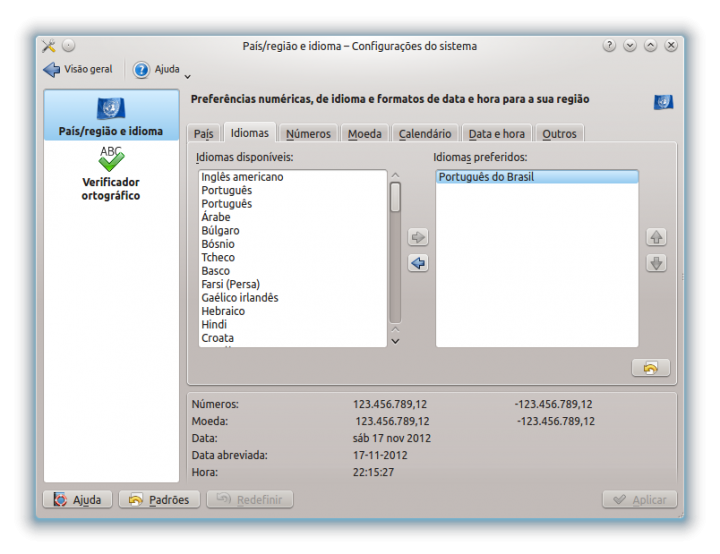Click the restore defaults icon button under preferred list
720x554 pixels.
(x=651, y=368)
